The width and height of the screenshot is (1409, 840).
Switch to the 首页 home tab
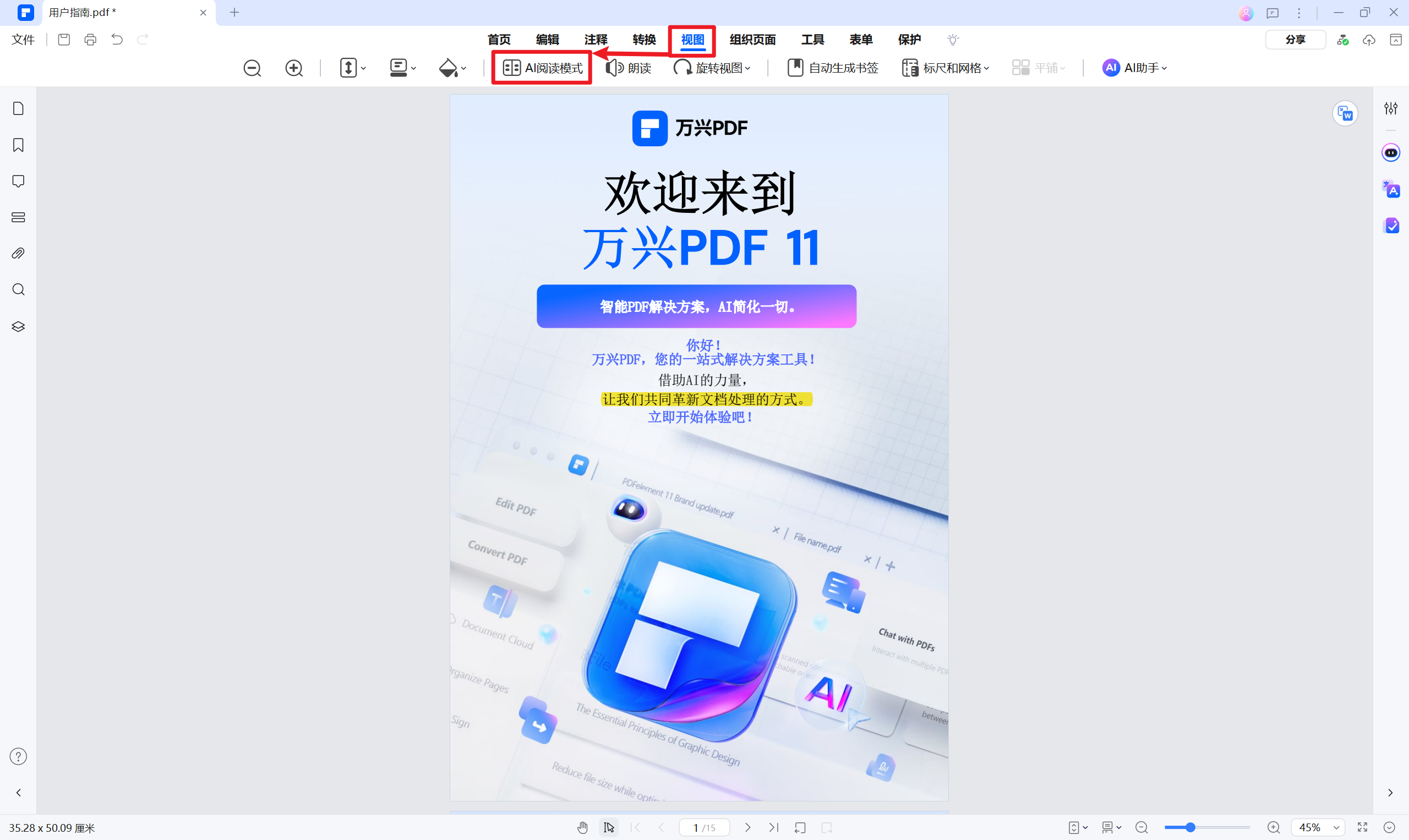(499, 40)
